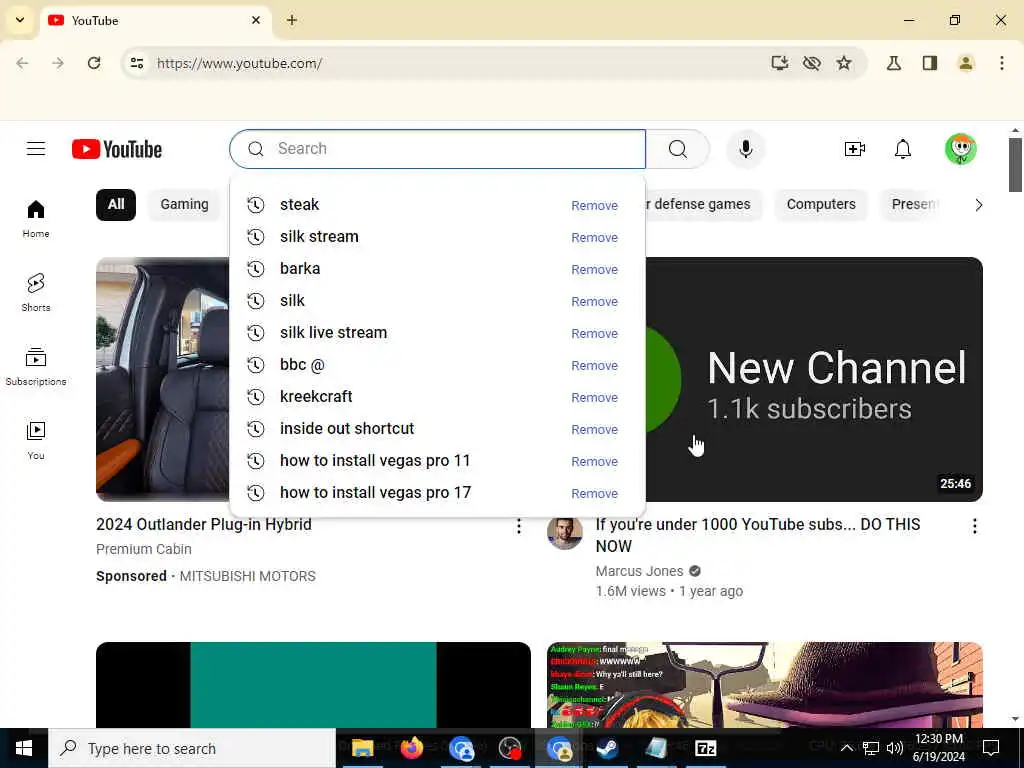Open a new browser tab
Image resolution: width=1024 pixels, height=768 pixels.
coord(292,20)
